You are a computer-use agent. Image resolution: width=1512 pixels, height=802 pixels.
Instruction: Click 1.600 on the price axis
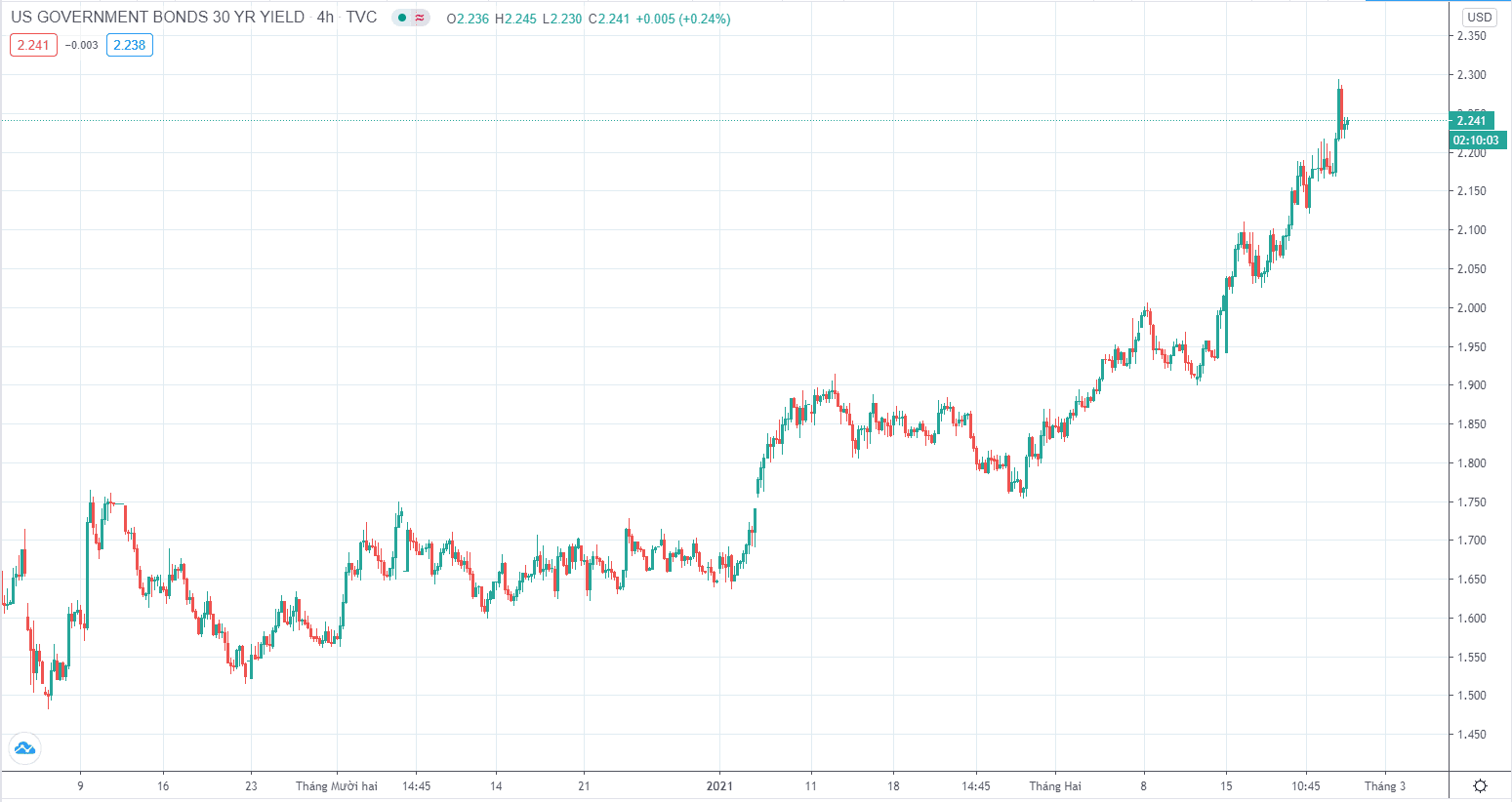click(x=1471, y=619)
